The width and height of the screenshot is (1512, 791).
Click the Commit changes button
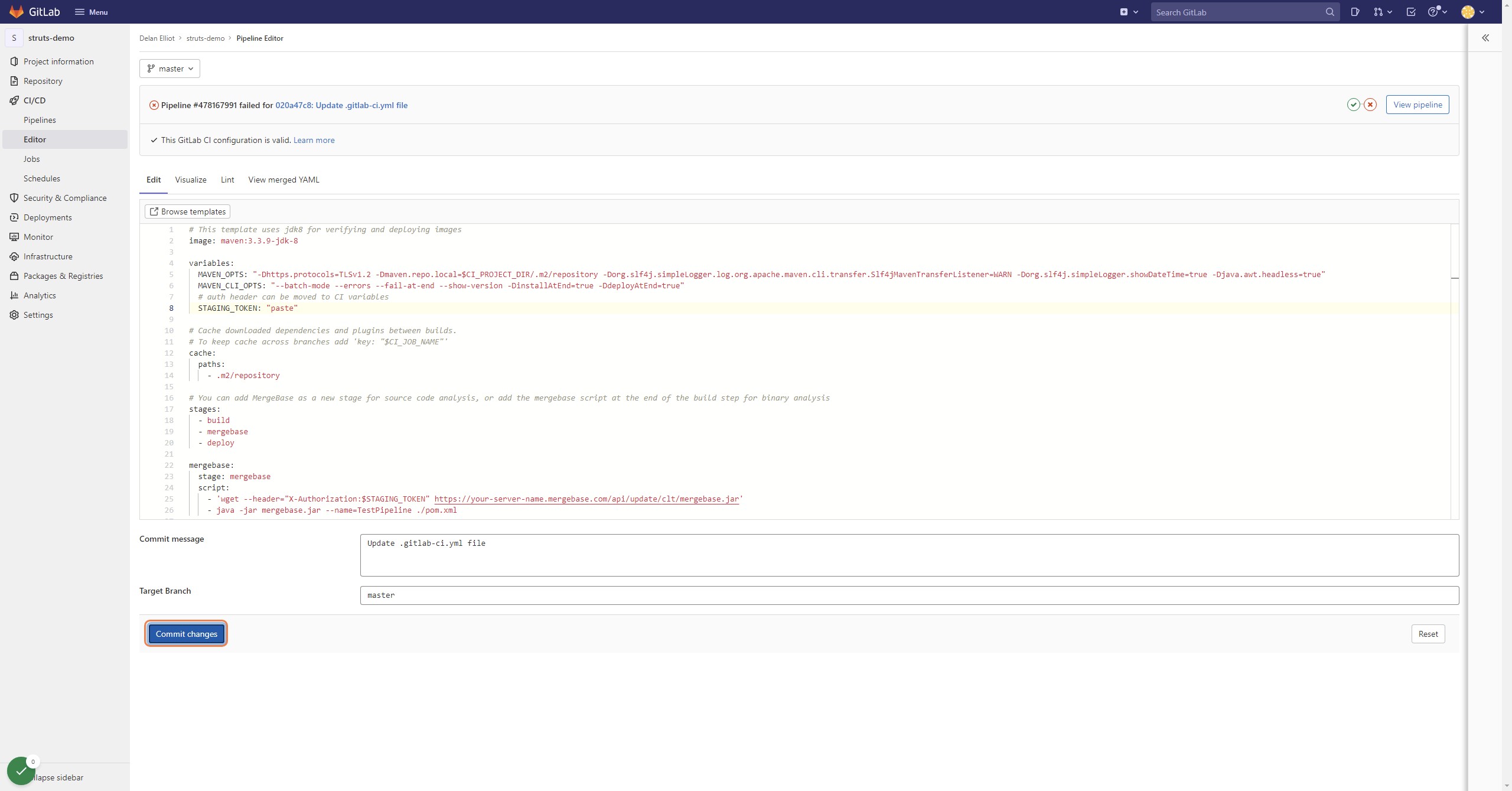pos(186,634)
